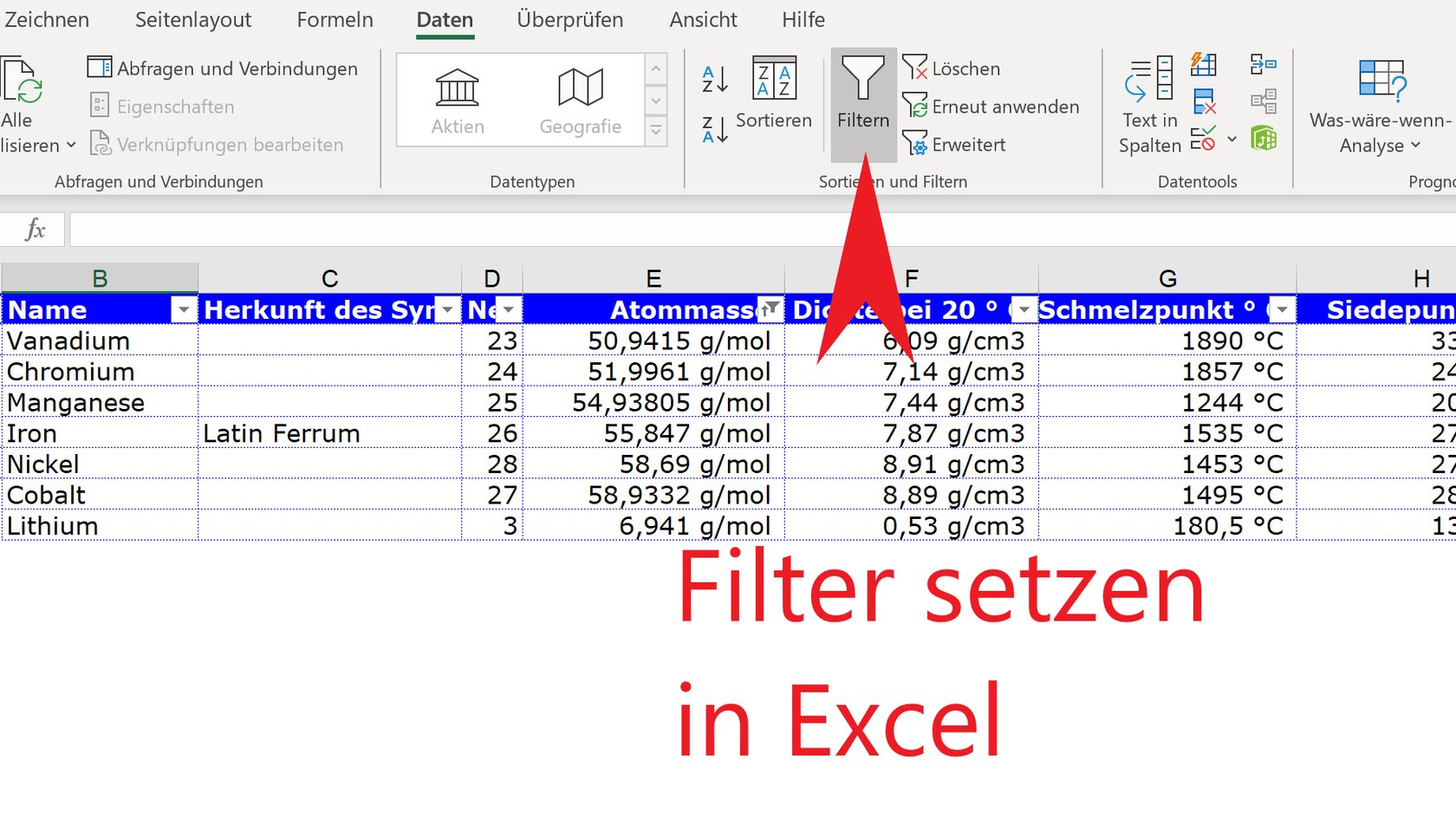Select the Aktien data type

click(x=458, y=101)
